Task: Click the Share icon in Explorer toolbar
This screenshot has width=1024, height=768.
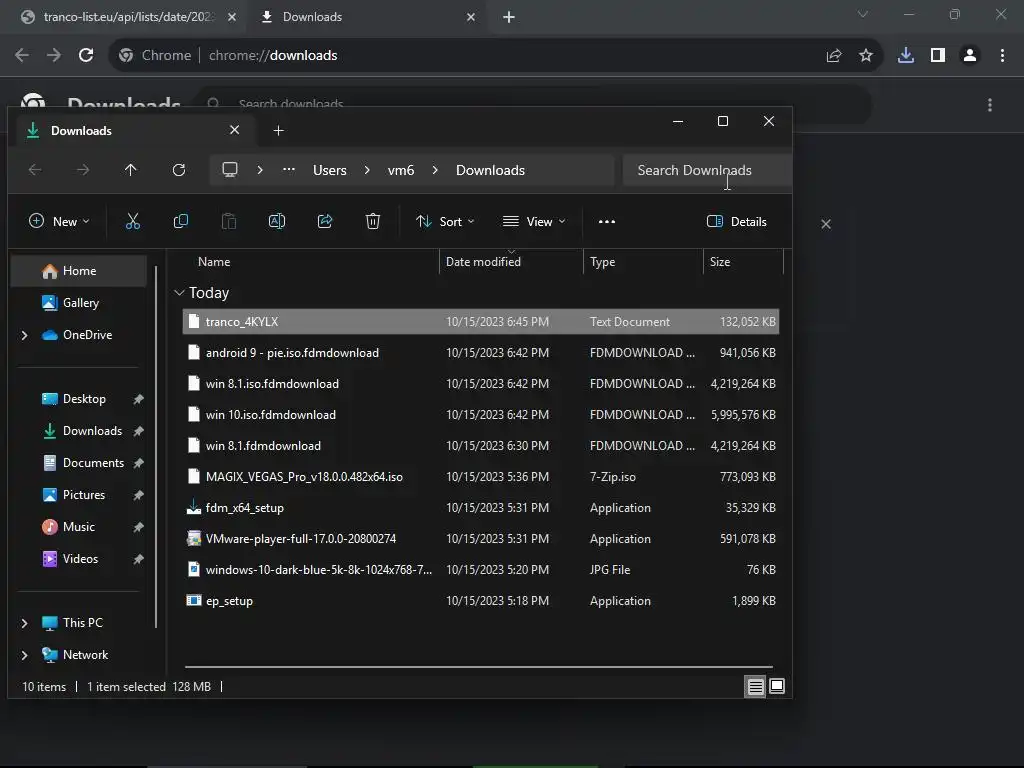Action: pyautogui.click(x=325, y=221)
